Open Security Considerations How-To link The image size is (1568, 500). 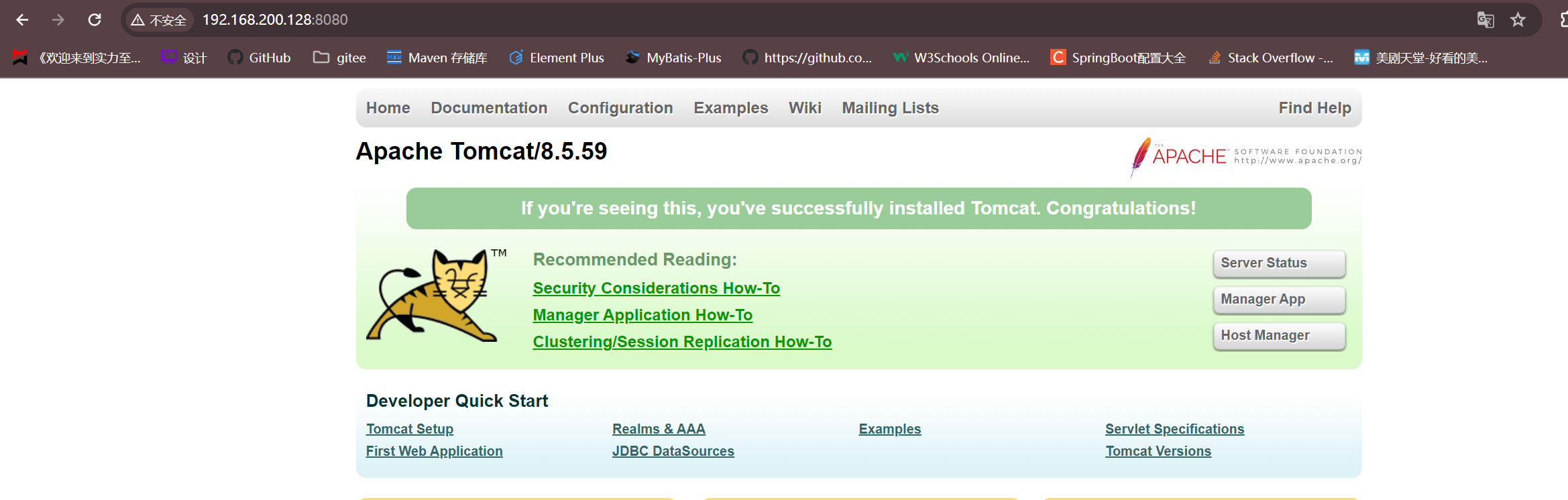[656, 288]
